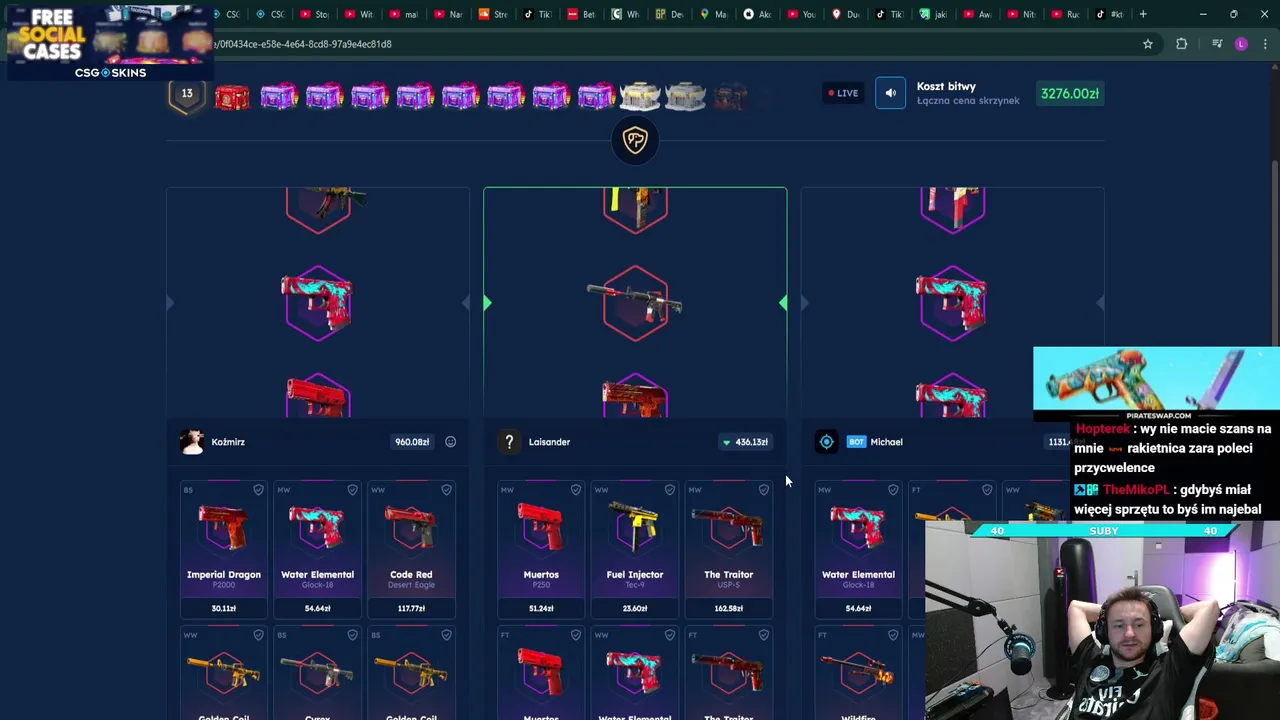This screenshot has width=1280, height=720.
Task: Open a new browser tab with plus button
Action: click(1143, 14)
